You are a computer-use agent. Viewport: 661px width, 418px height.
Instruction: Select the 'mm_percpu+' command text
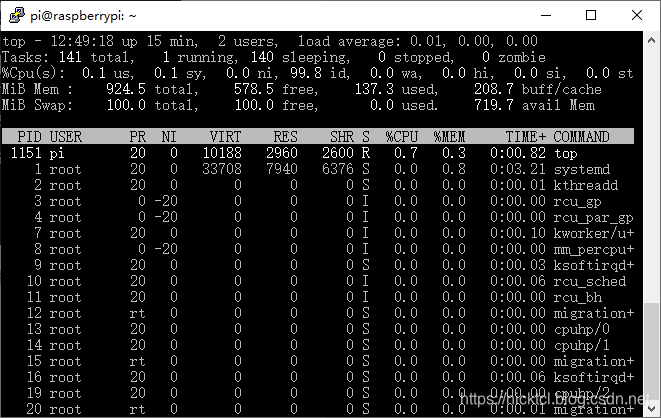[x=594, y=249]
